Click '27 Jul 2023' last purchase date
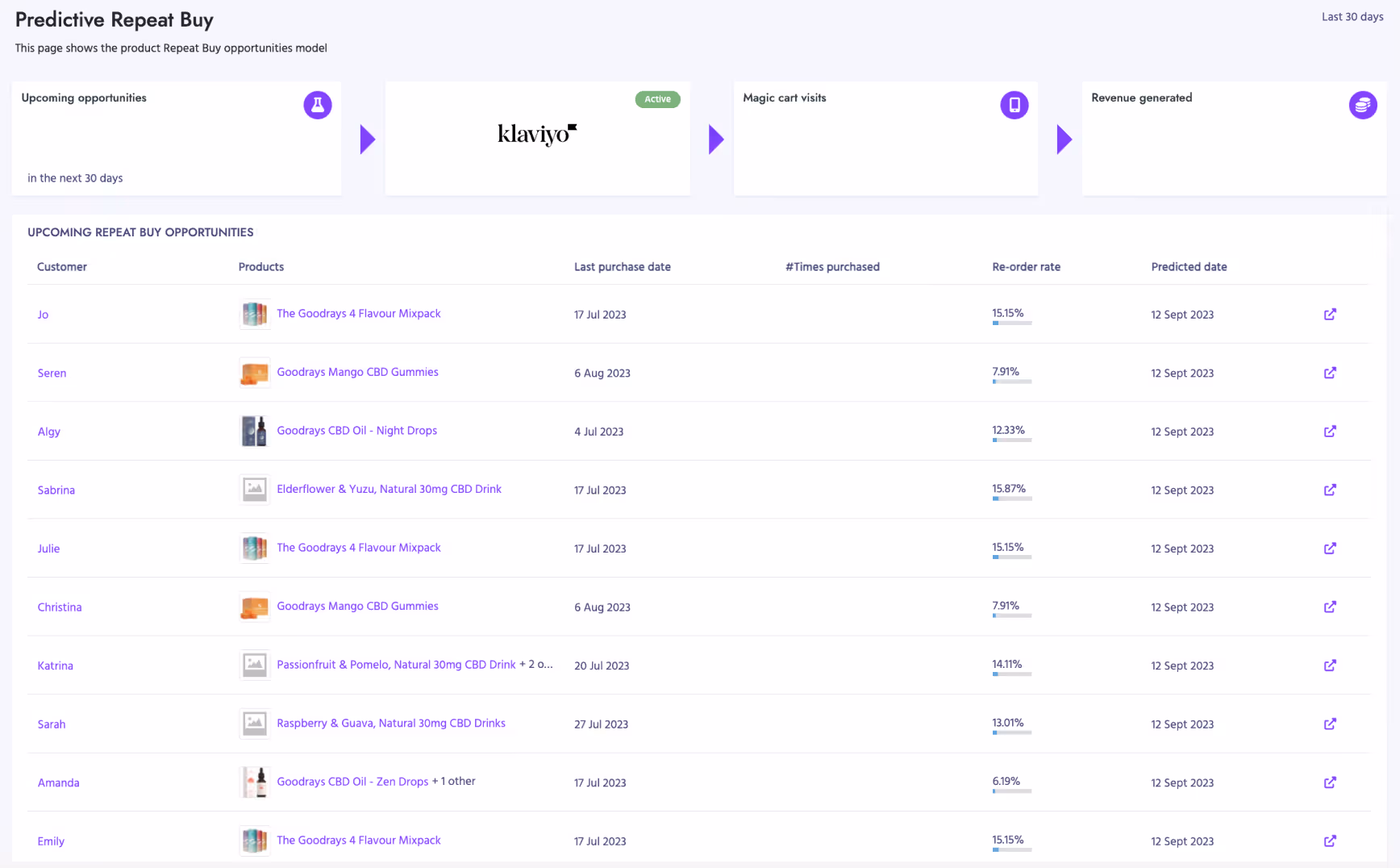Viewport: 1400px width, 868px height. tap(601, 724)
